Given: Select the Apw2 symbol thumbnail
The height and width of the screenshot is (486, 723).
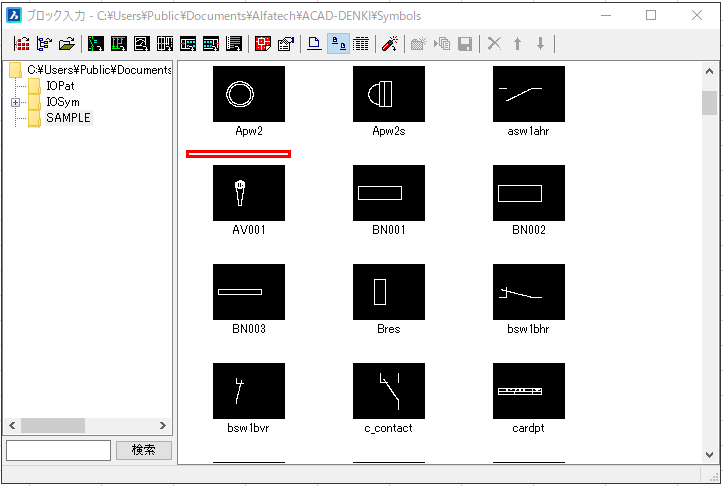Looking at the screenshot, I should (x=249, y=94).
